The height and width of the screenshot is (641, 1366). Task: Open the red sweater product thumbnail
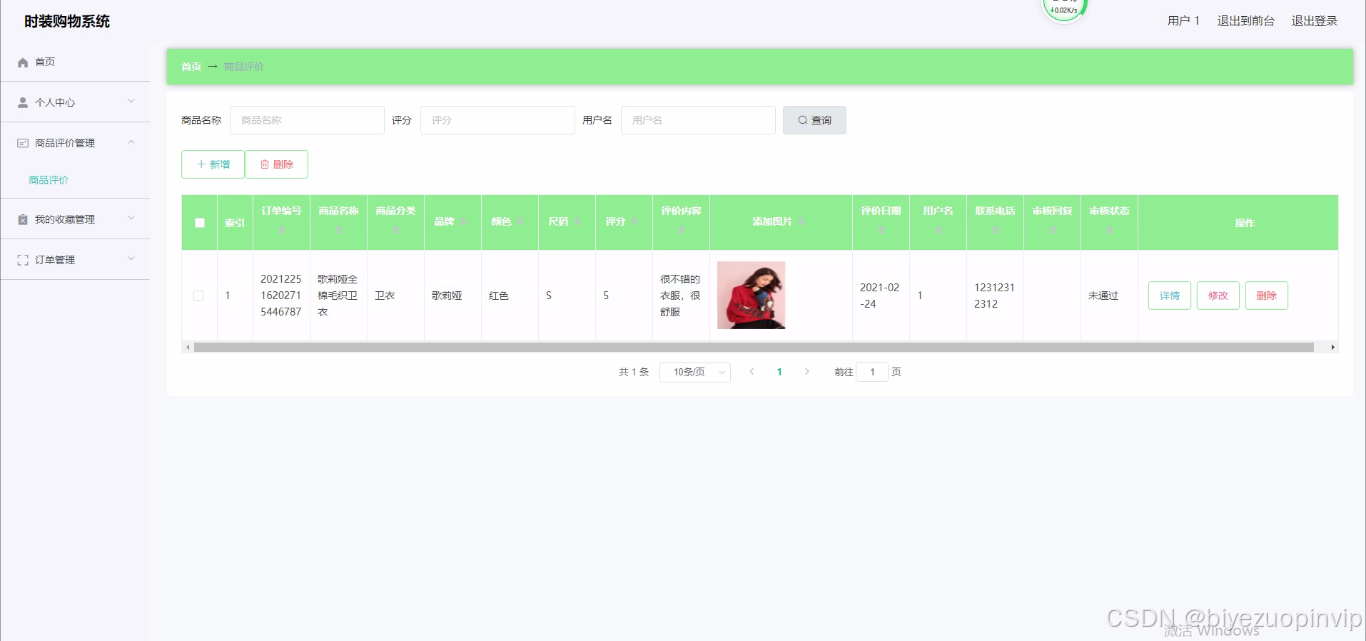click(x=751, y=295)
